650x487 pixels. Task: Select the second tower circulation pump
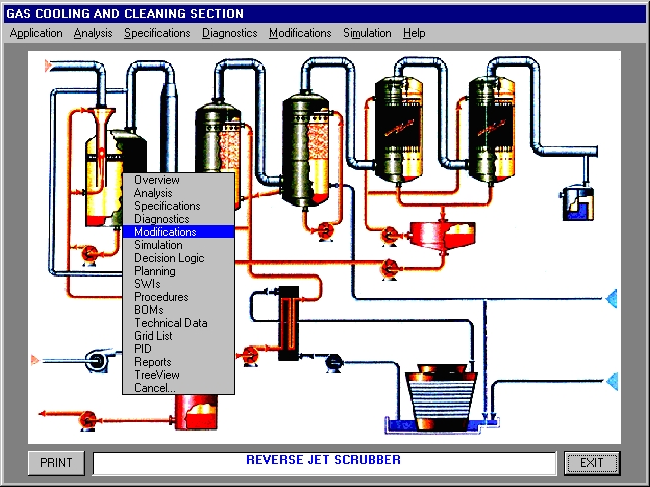point(325,231)
